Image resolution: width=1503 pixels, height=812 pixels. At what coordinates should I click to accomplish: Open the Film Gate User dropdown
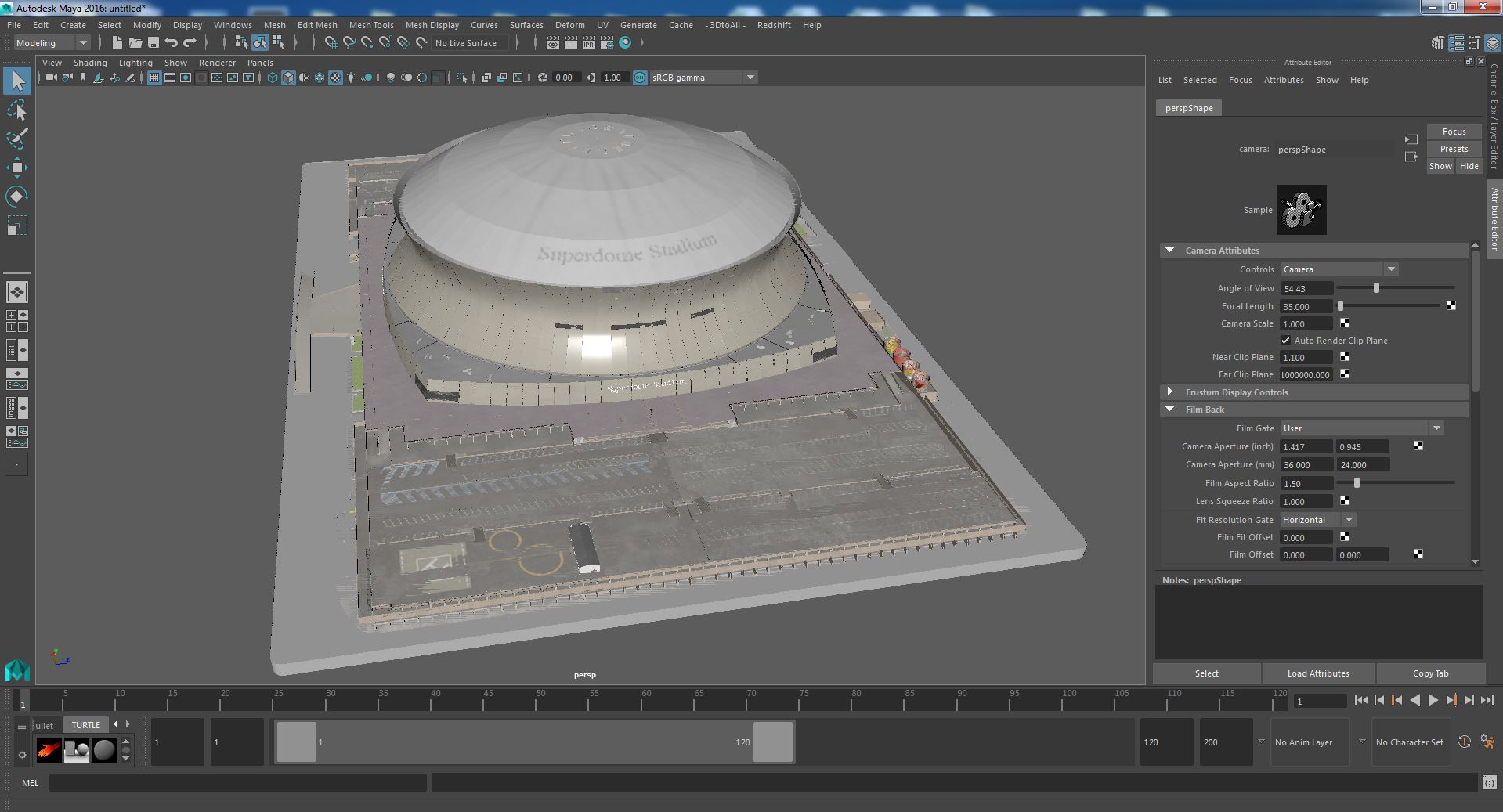point(1362,428)
